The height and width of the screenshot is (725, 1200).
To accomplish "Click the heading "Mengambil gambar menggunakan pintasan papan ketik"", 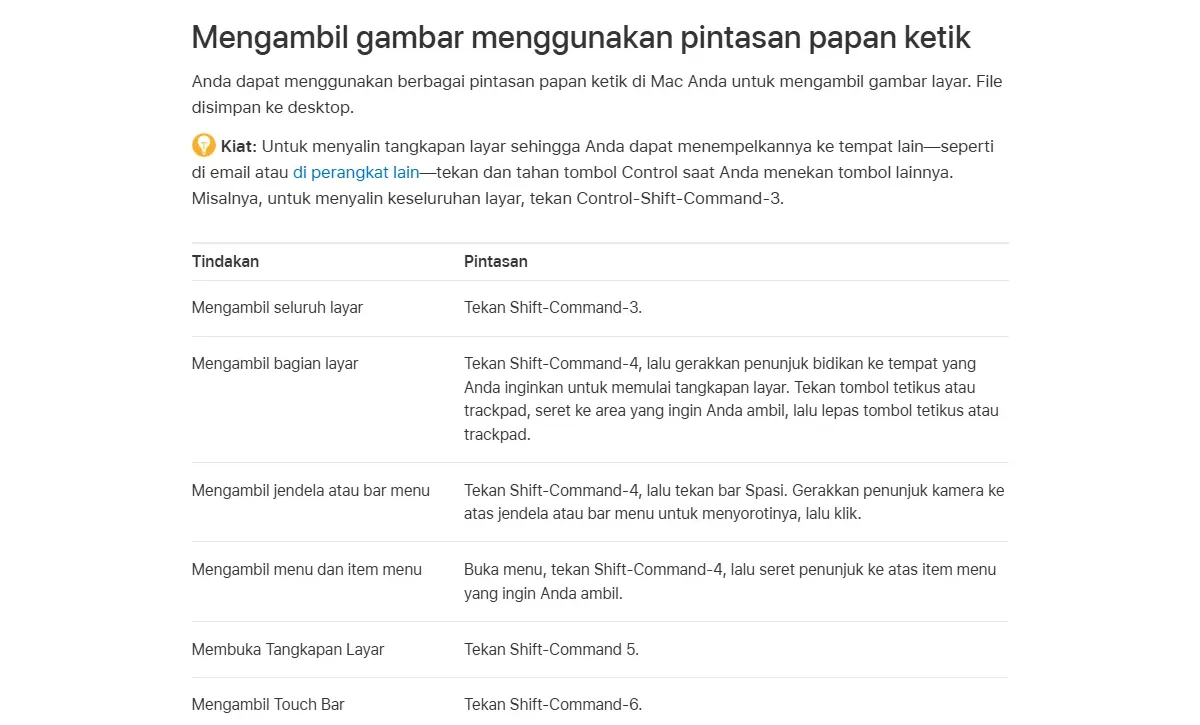I will (581, 37).
